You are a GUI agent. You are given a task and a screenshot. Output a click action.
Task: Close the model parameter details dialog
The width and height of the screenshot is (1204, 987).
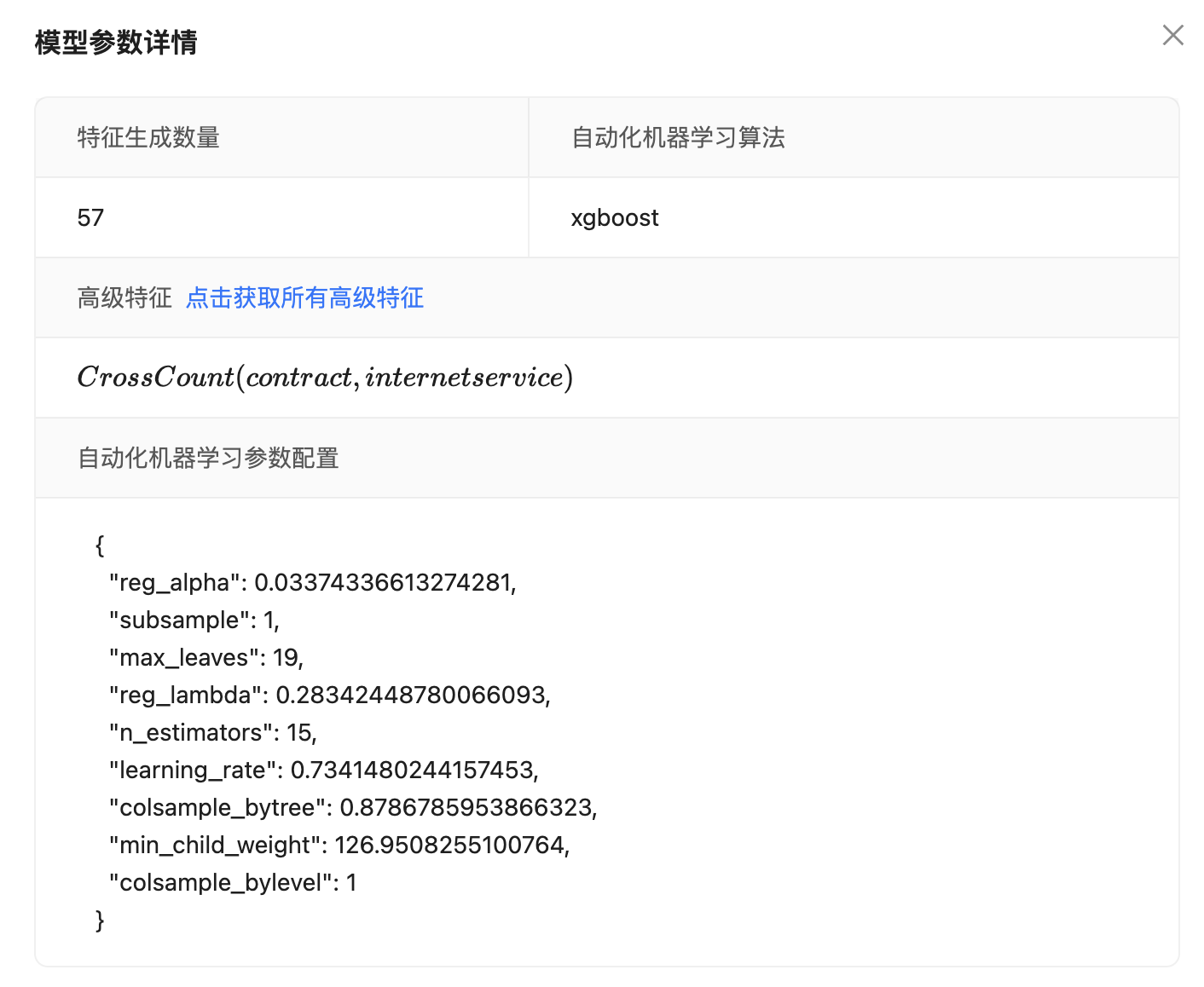1172,36
